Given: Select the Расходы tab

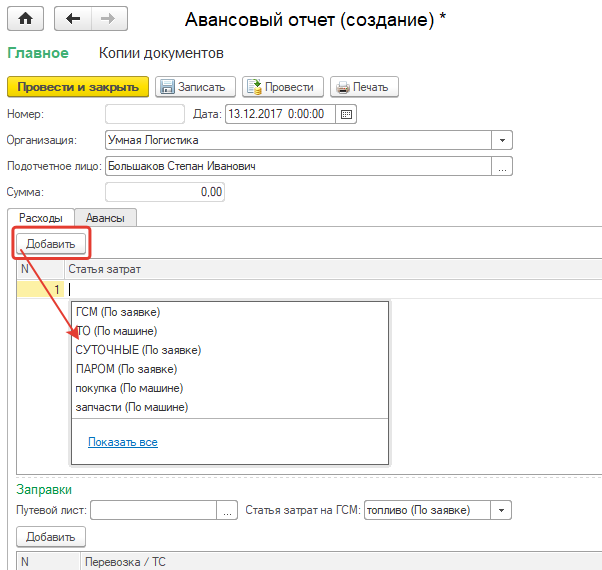Looking at the screenshot, I should pyautogui.click(x=41, y=218).
